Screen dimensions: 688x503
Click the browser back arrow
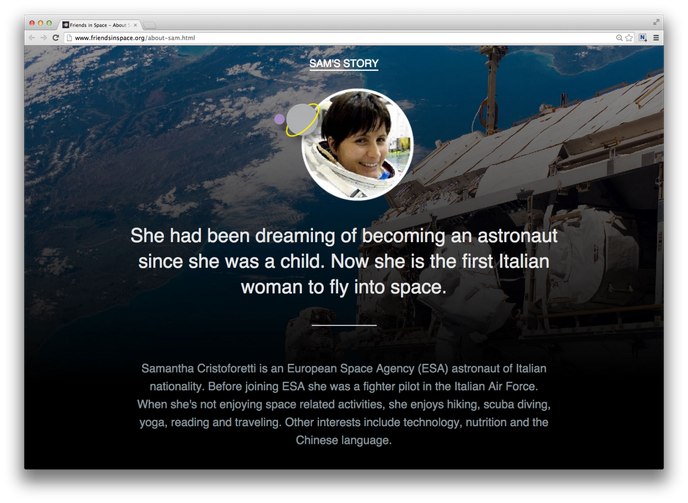(32, 38)
